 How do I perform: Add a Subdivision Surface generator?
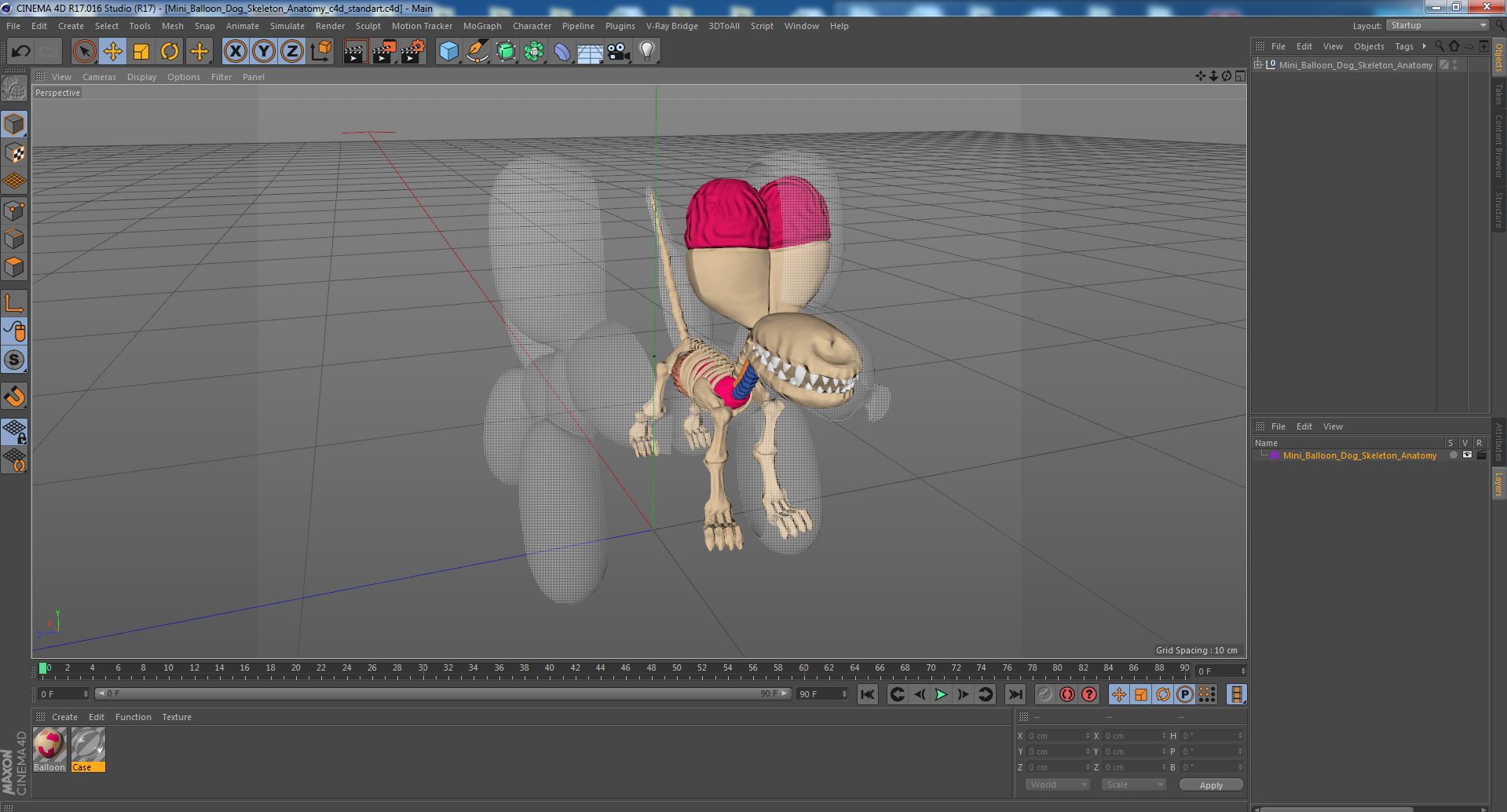(x=506, y=52)
